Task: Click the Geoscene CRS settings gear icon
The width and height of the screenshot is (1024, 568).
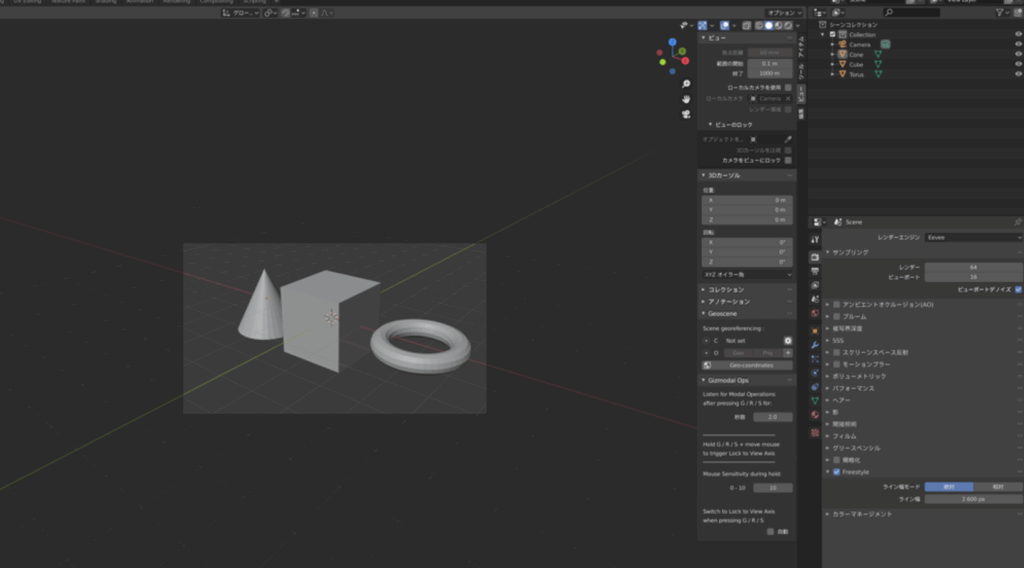Action: coord(788,341)
